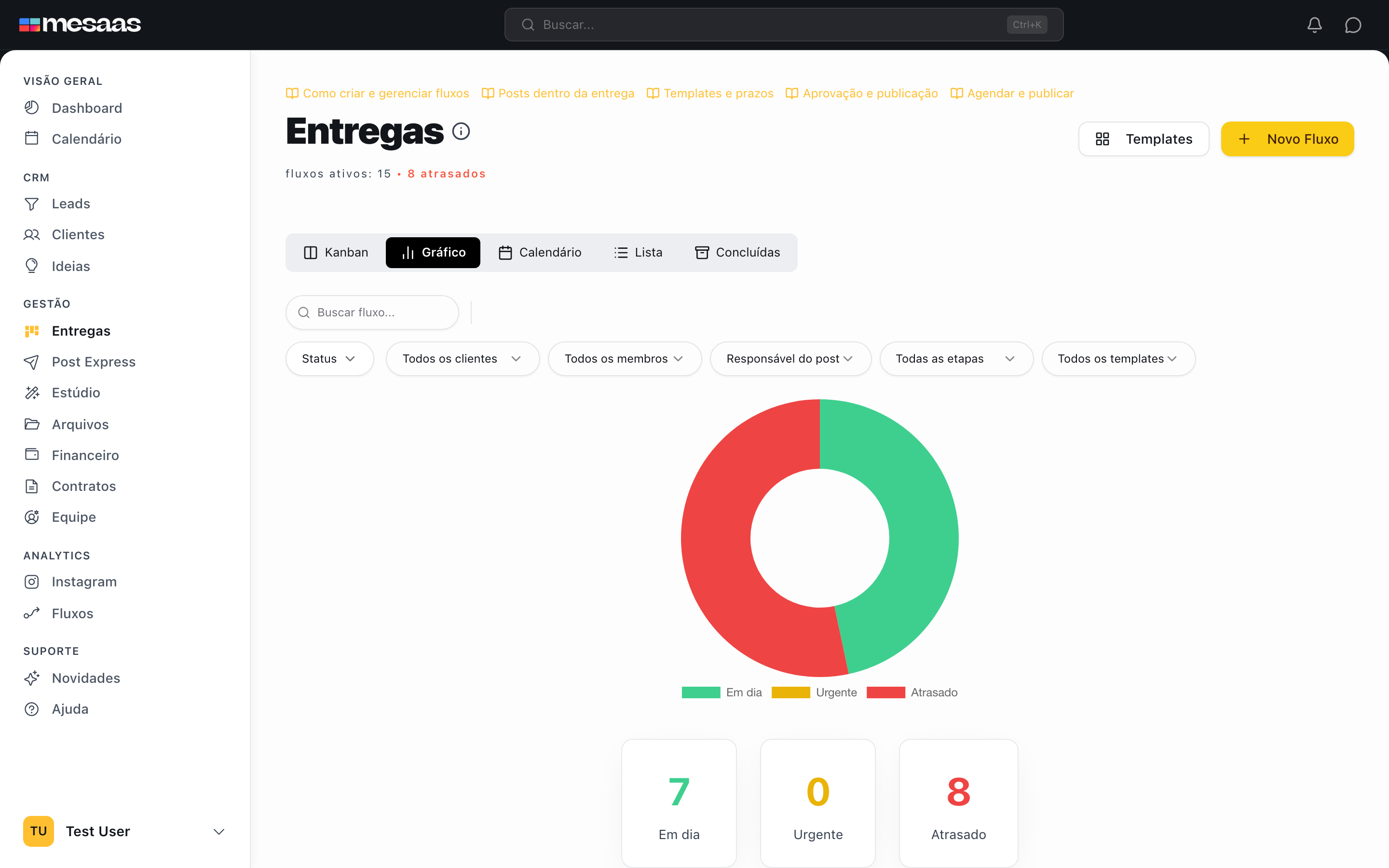The height and width of the screenshot is (868, 1389).
Task: Toggle Atrasado series in chart legend
Action: coord(912,692)
